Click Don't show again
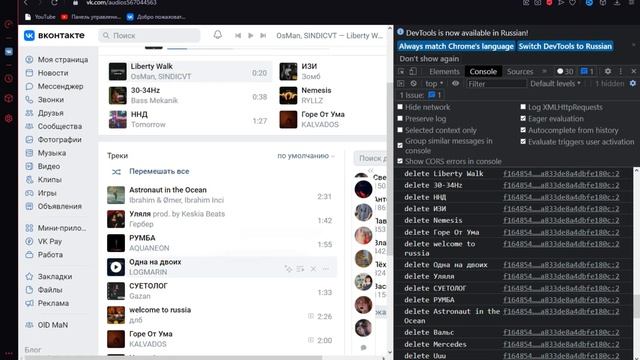The width and height of the screenshot is (640, 360). 429,59
